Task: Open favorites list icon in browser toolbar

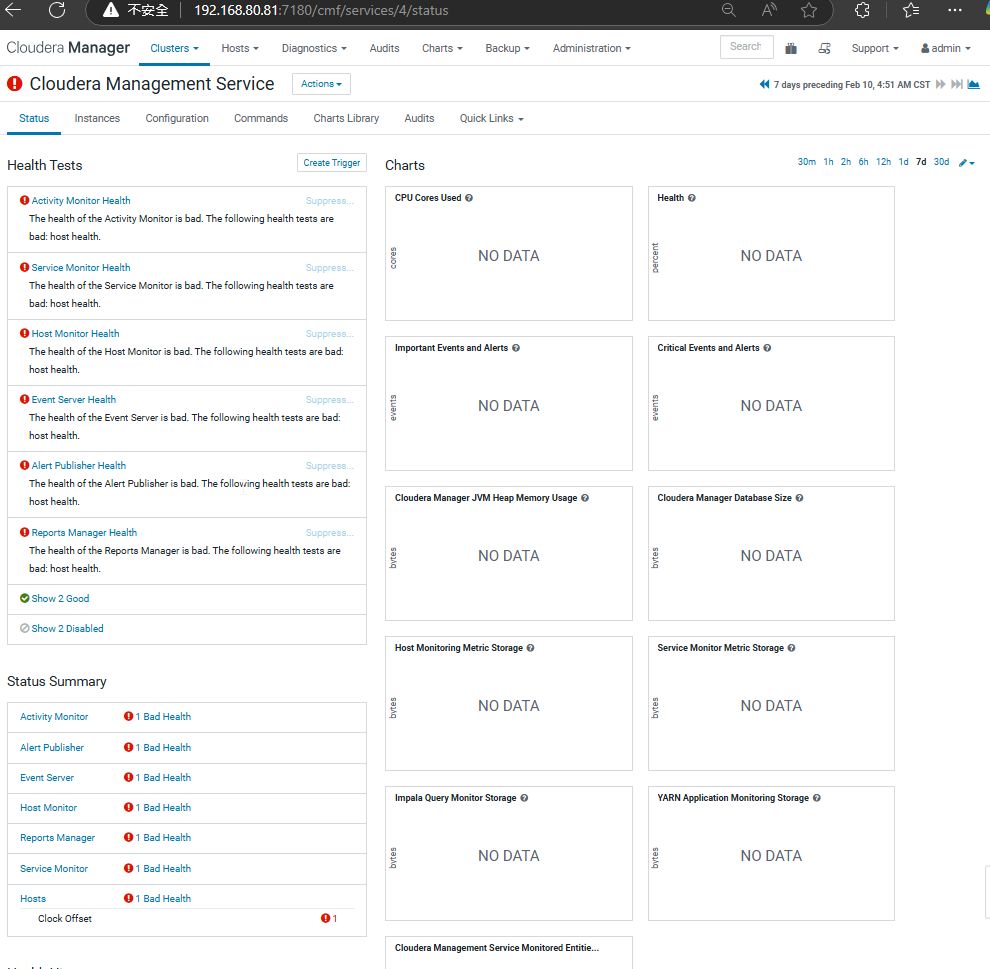Action: [x=910, y=9]
